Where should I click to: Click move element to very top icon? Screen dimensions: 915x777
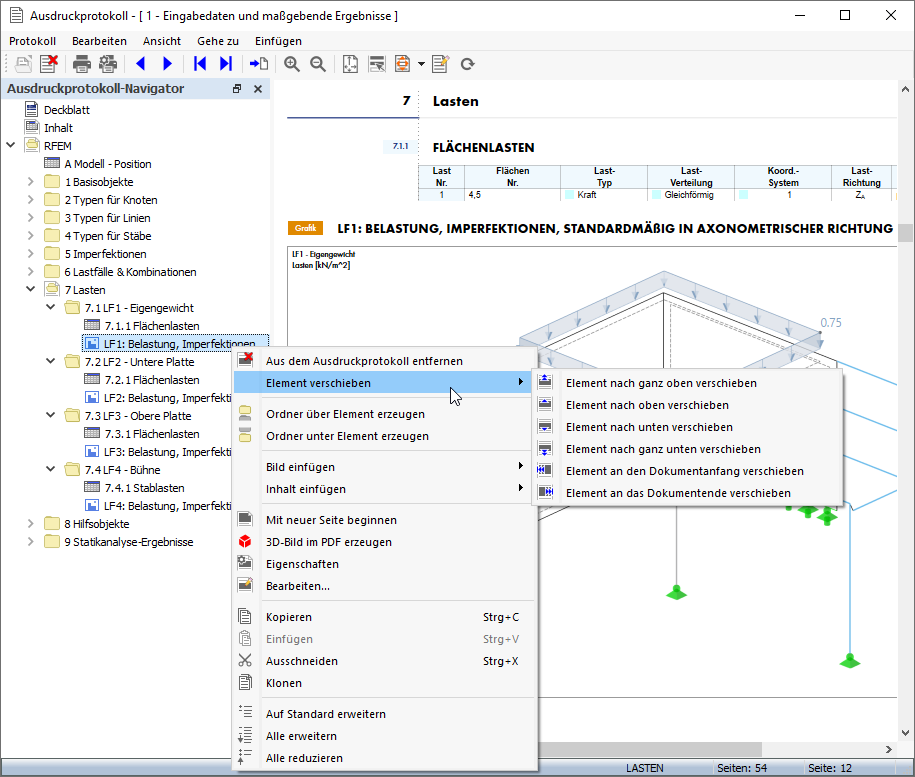click(545, 382)
